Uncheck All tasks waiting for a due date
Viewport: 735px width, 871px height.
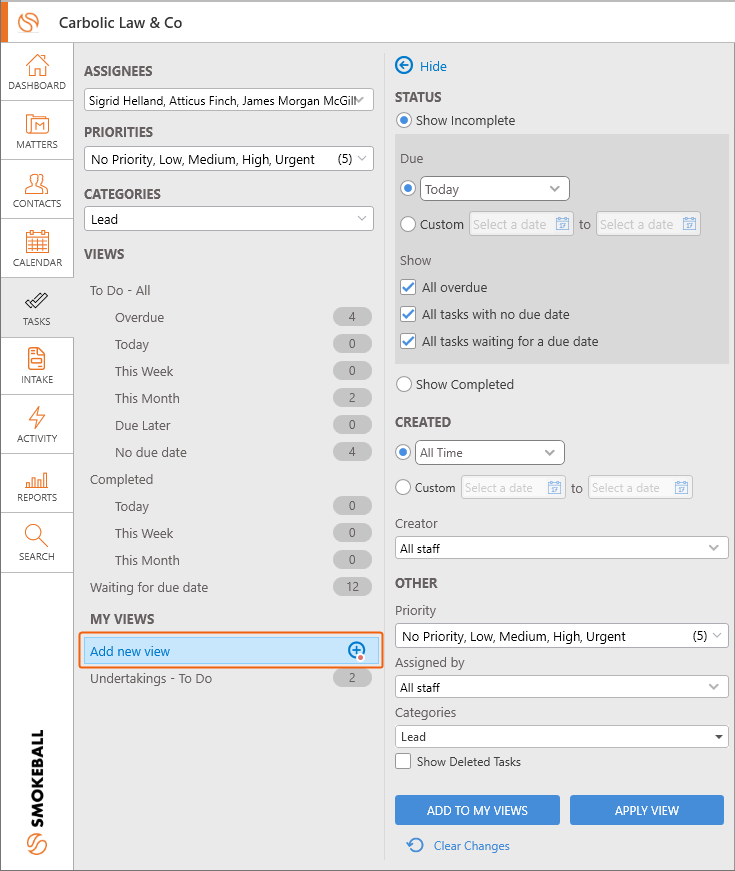coord(408,341)
